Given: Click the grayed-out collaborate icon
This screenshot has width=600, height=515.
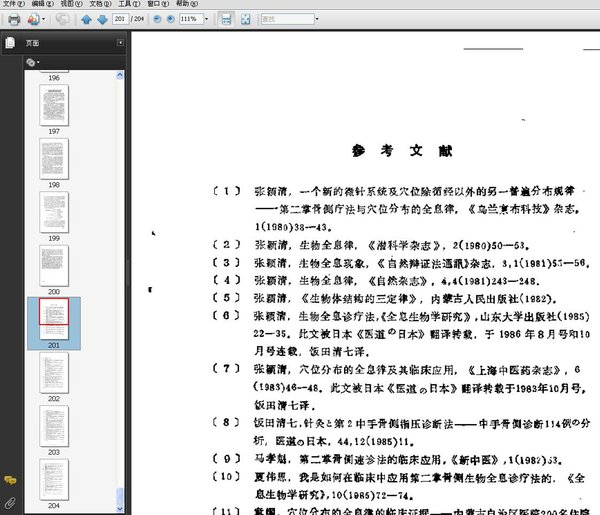Looking at the screenshot, I should point(62,19).
